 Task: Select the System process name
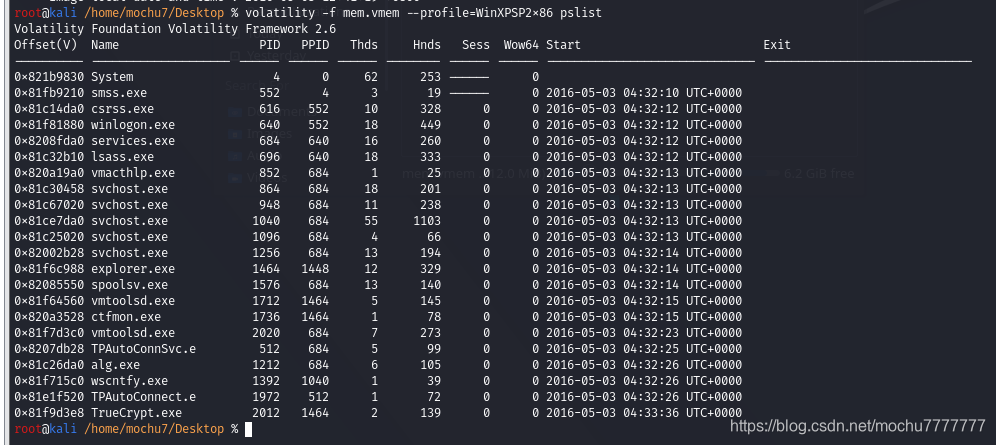(x=112, y=77)
